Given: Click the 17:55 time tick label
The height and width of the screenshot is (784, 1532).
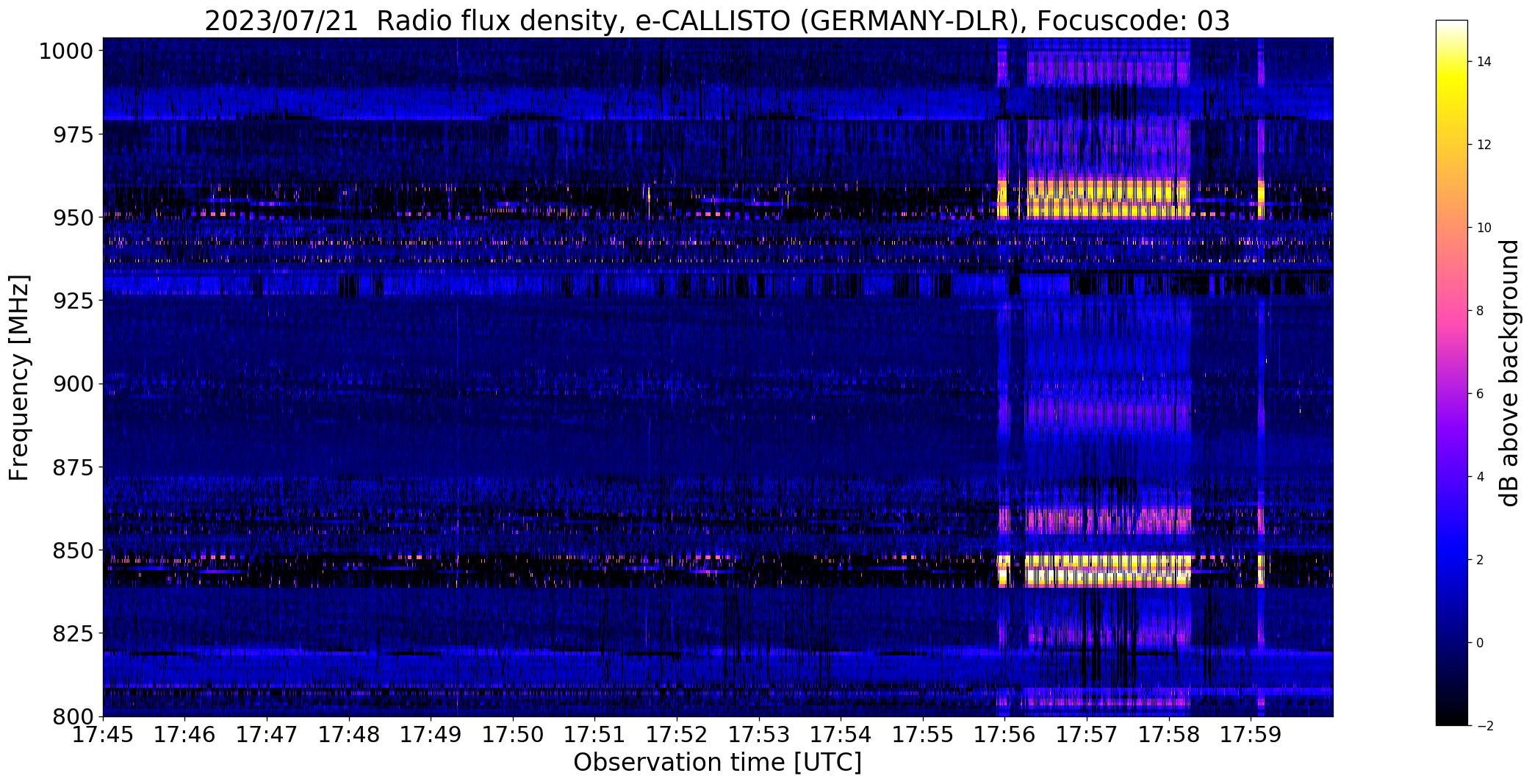Looking at the screenshot, I should click(923, 734).
